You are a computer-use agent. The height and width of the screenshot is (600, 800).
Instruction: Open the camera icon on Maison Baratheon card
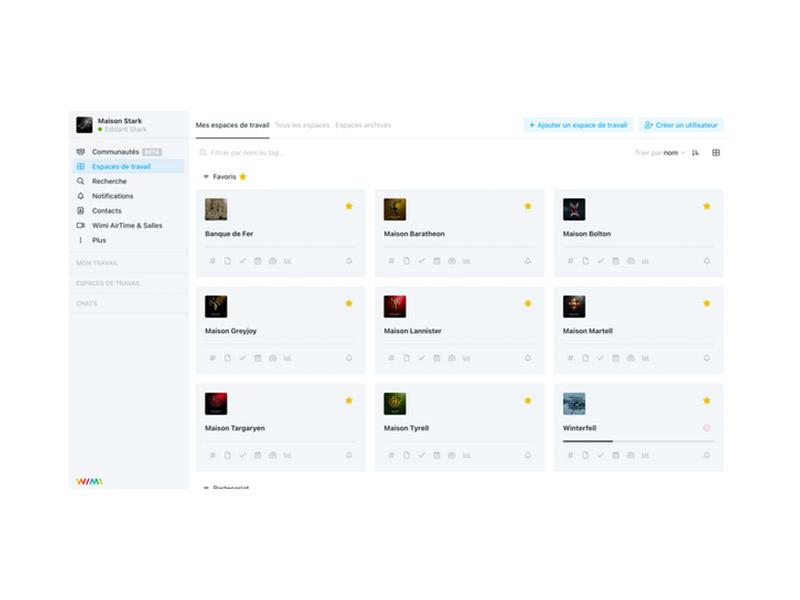(x=452, y=261)
